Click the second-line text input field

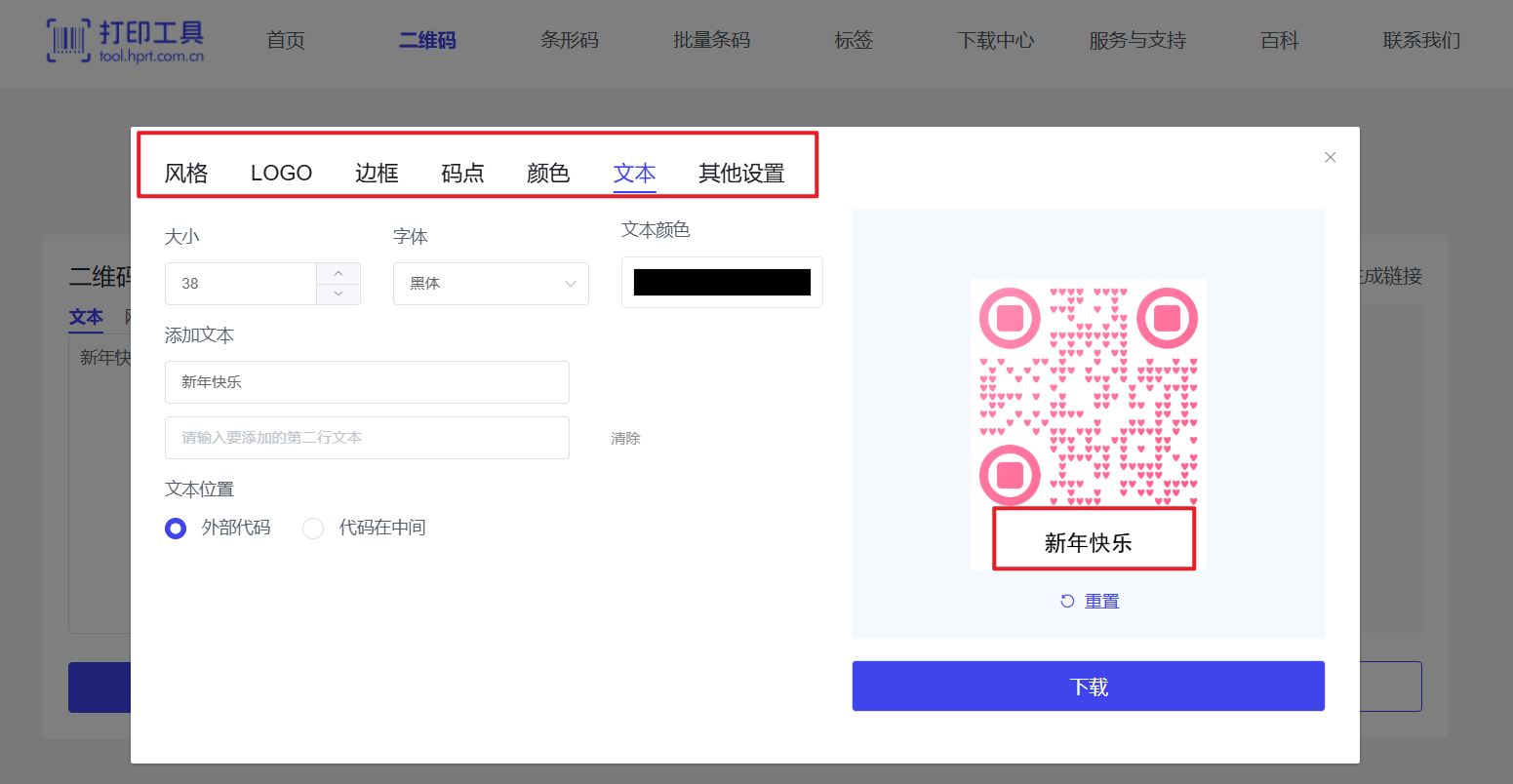pyautogui.click(x=367, y=438)
